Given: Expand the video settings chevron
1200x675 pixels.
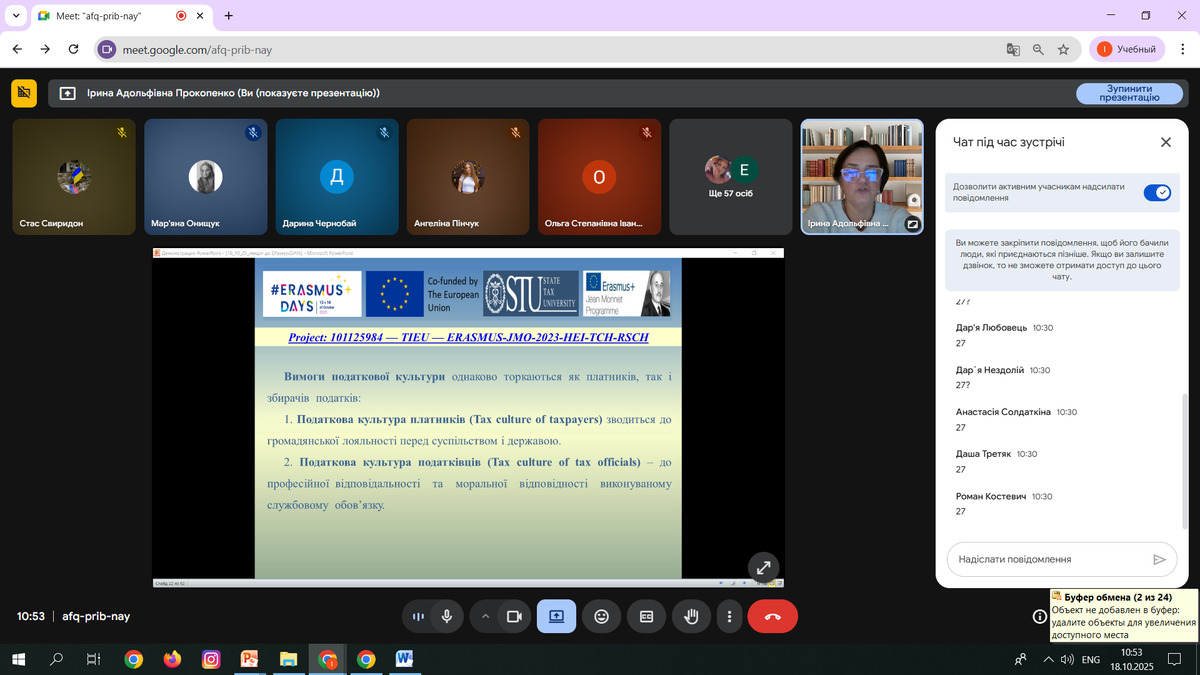Looking at the screenshot, I should tap(486, 617).
